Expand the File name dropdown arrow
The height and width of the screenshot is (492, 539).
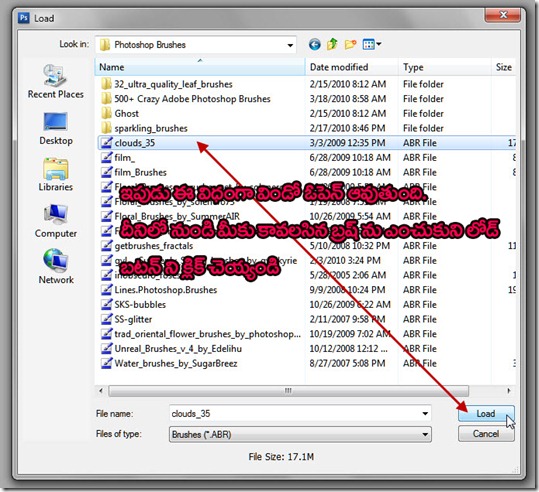[425, 414]
